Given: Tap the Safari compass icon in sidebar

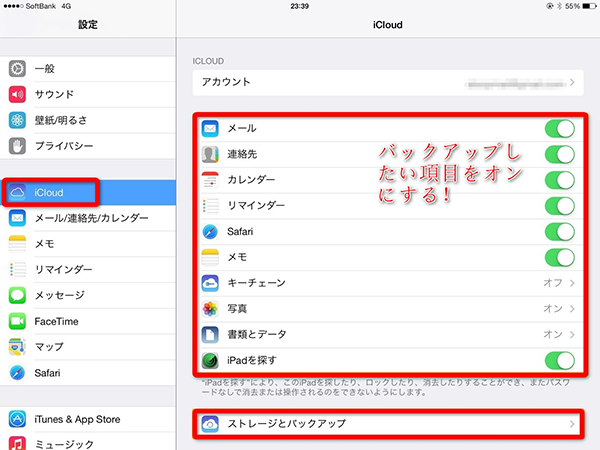Looking at the screenshot, I should pyautogui.click(x=17, y=373).
